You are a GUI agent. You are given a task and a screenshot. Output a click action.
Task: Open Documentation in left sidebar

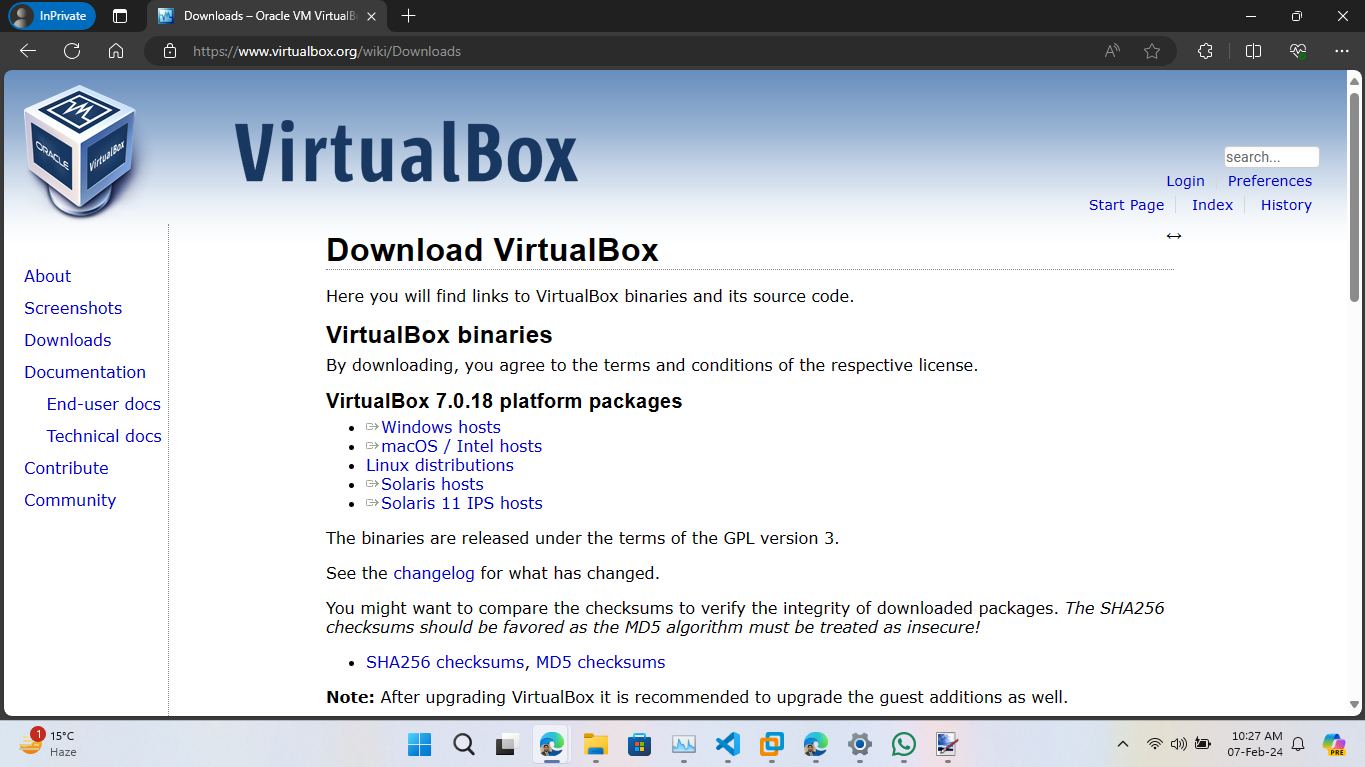coord(85,372)
